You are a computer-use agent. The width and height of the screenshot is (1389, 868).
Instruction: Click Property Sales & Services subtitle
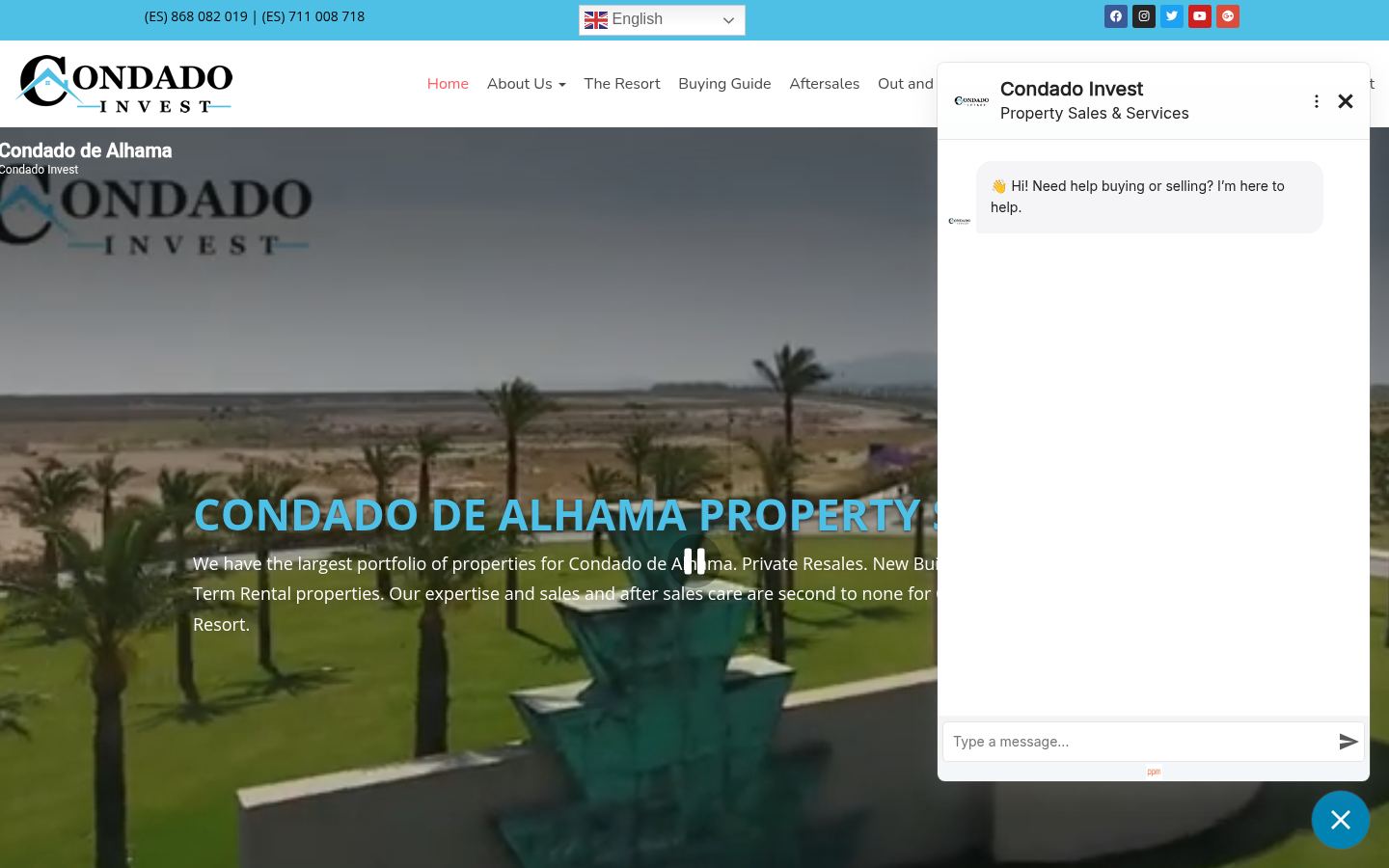click(1095, 113)
